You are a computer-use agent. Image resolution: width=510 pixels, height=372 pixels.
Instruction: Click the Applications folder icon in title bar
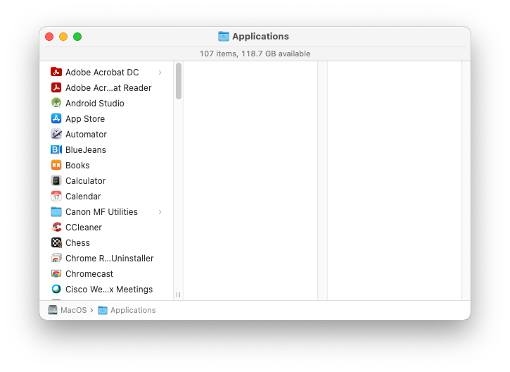[x=223, y=36]
